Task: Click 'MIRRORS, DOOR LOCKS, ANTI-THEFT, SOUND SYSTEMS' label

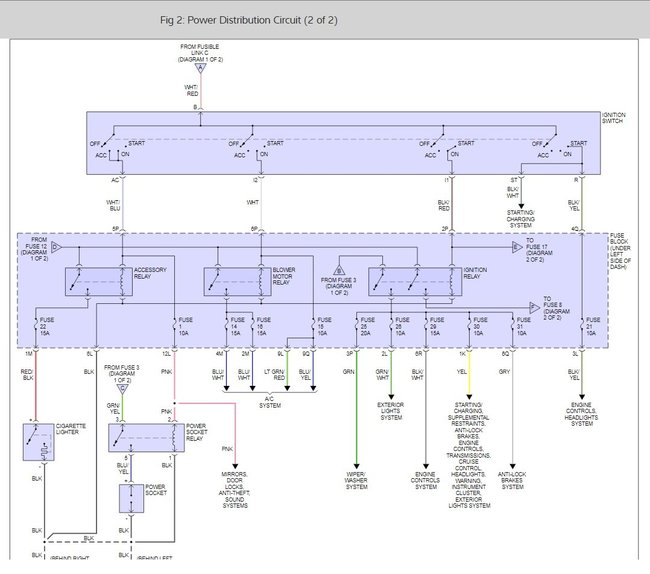Action: tap(235, 490)
